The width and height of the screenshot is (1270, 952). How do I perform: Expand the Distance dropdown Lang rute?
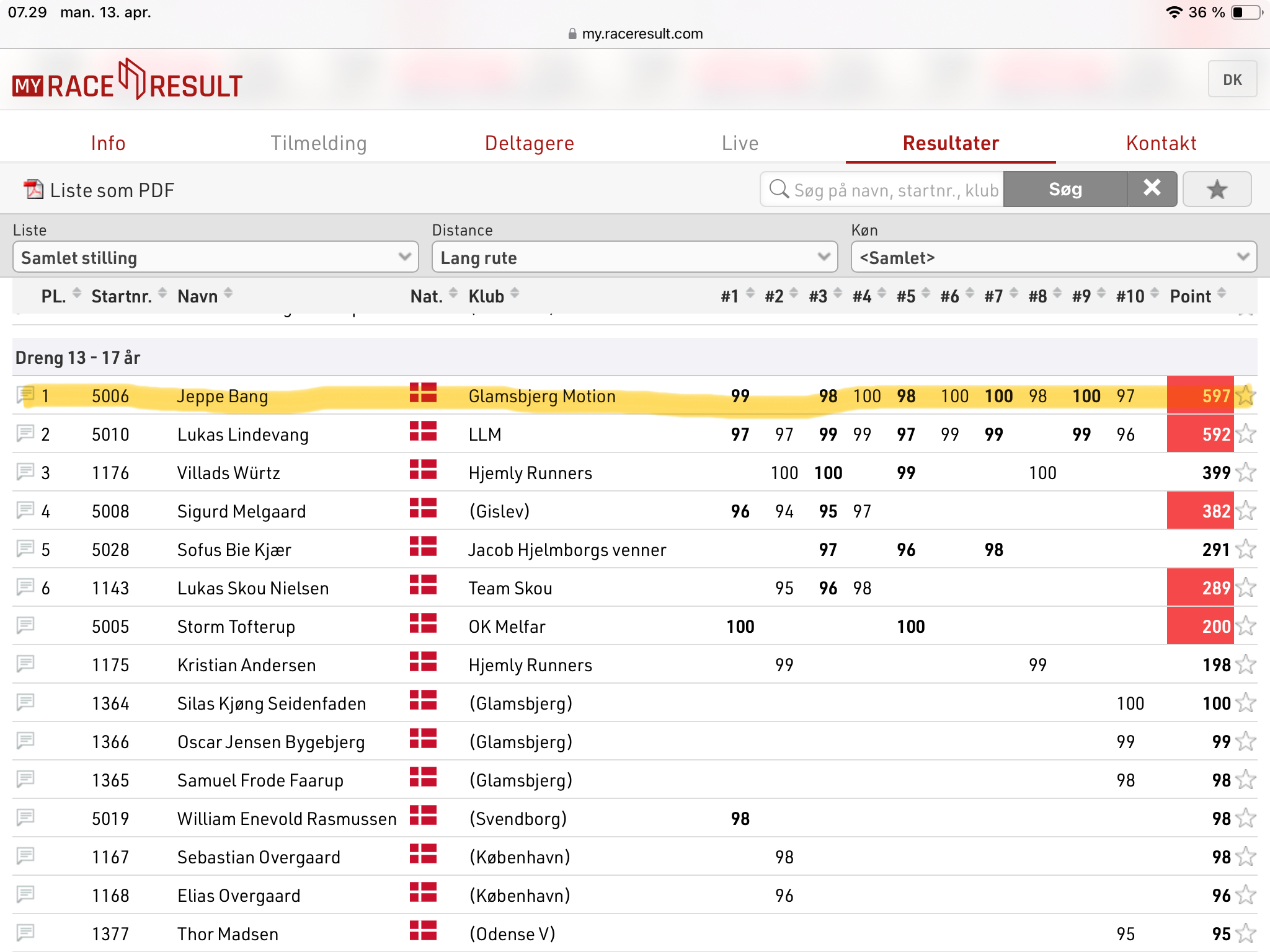pos(634,257)
